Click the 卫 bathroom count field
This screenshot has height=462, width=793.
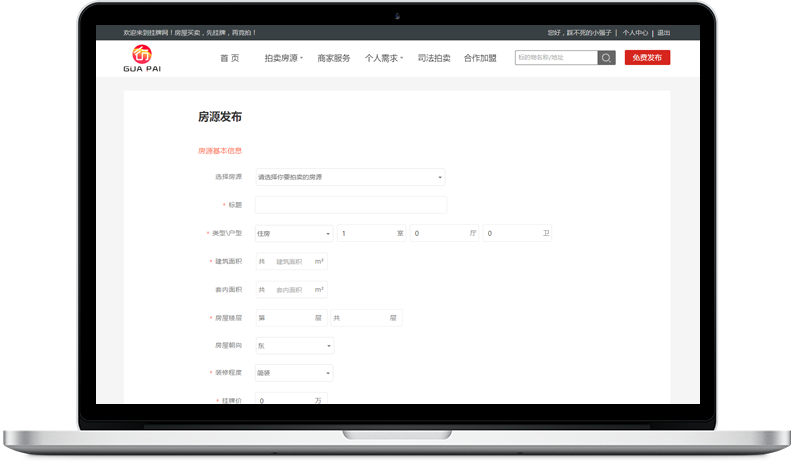[x=517, y=233]
